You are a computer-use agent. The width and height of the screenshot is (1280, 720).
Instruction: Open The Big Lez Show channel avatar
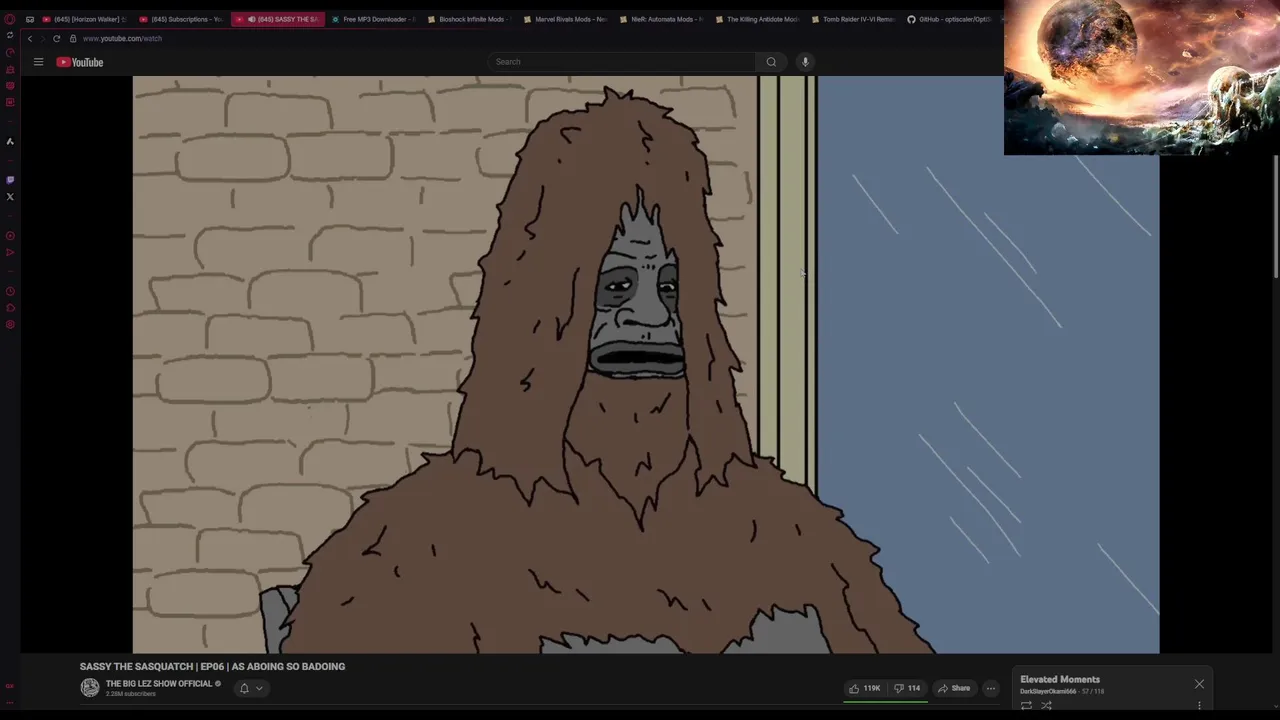click(x=90, y=688)
